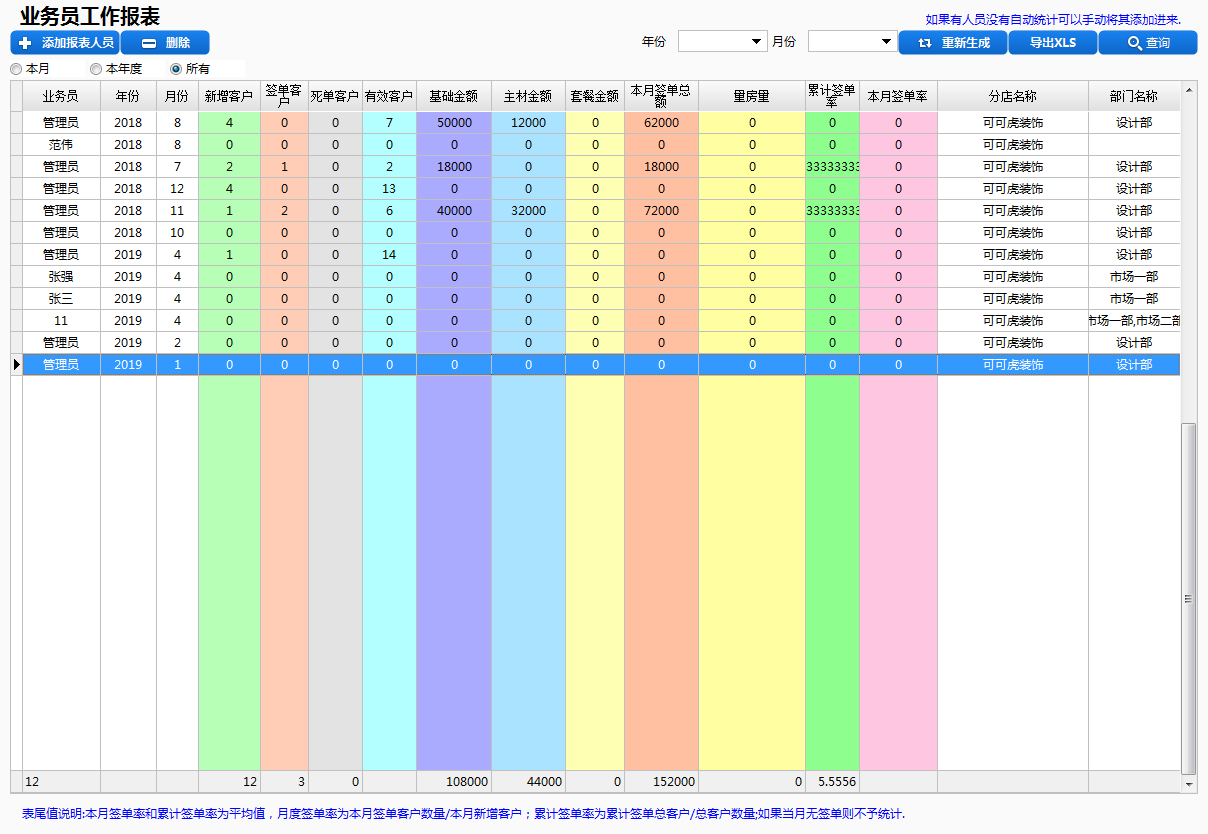
Task: Click the 重新生成 button
Action: [x=953, y=43]
